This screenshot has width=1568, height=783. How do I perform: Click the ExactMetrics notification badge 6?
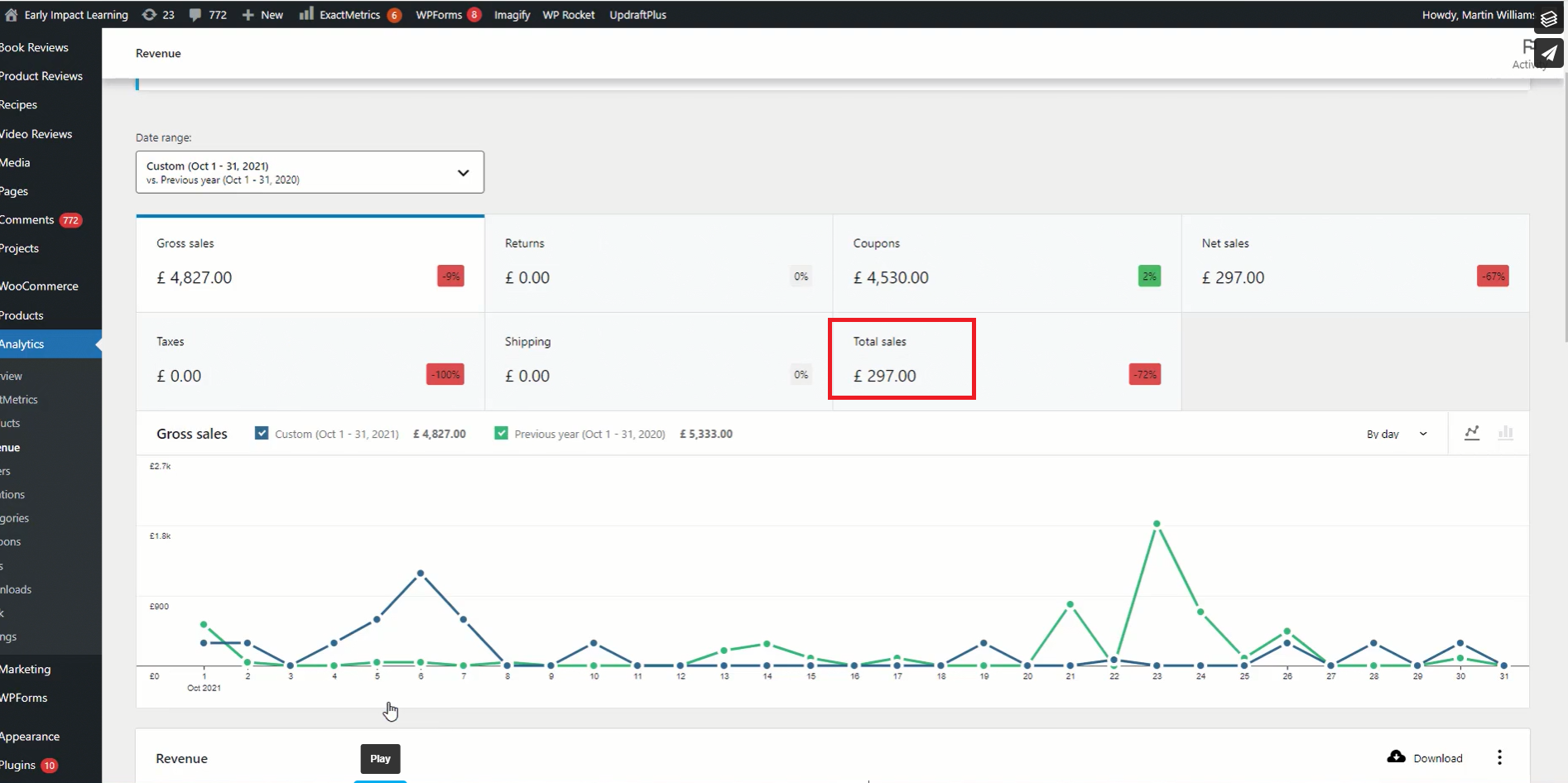395,15
